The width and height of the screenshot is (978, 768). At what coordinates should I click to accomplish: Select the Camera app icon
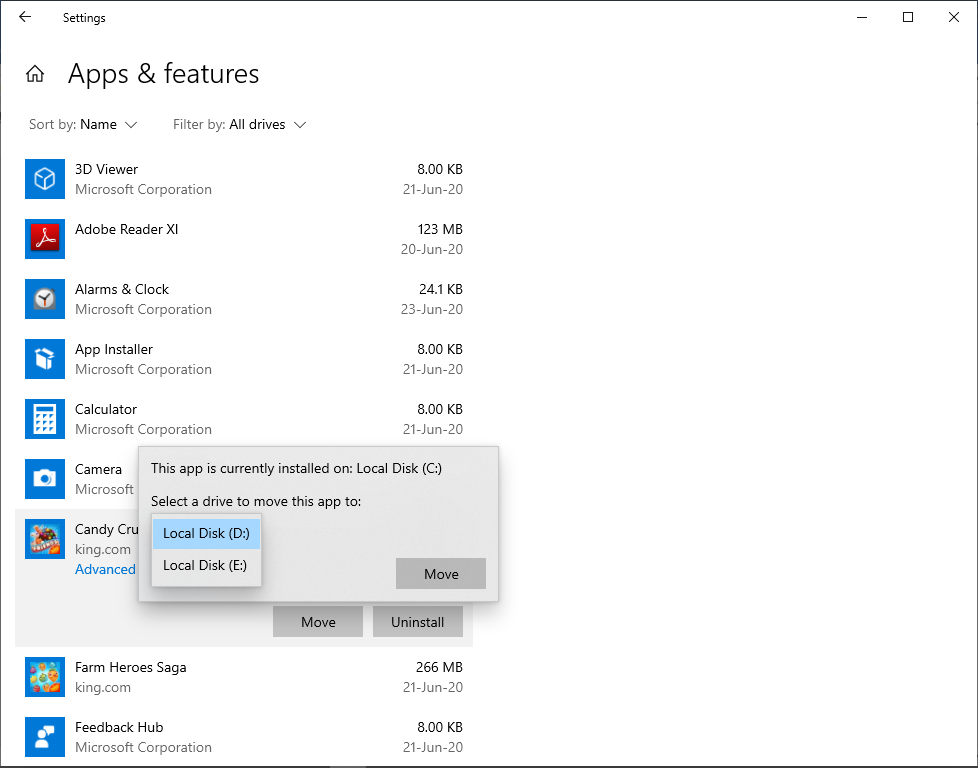(x=44, y=479)
